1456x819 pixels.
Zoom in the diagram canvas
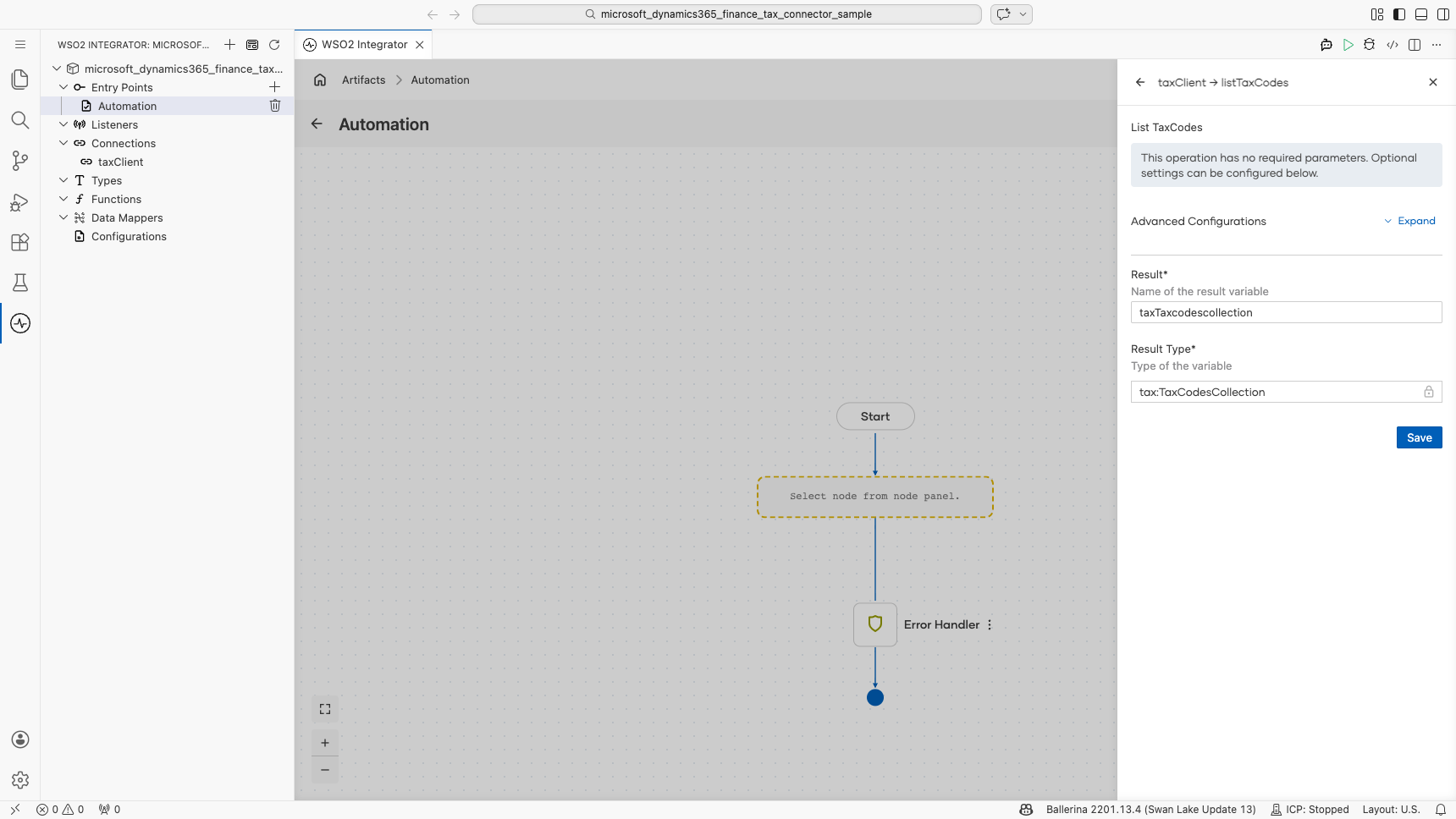pyautogui.click(x=325, y=743)
